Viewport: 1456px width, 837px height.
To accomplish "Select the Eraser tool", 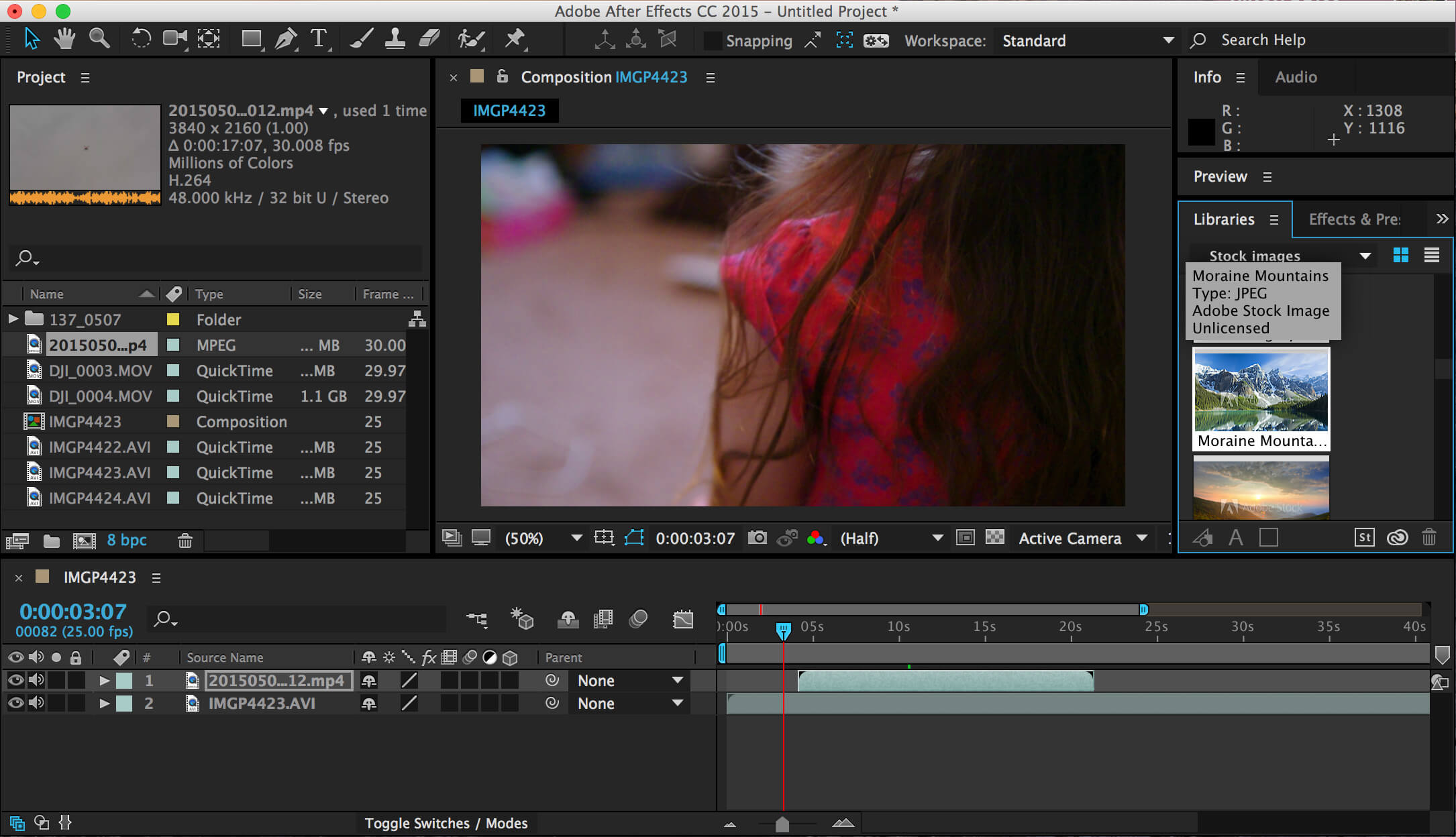I will (429, 39).
